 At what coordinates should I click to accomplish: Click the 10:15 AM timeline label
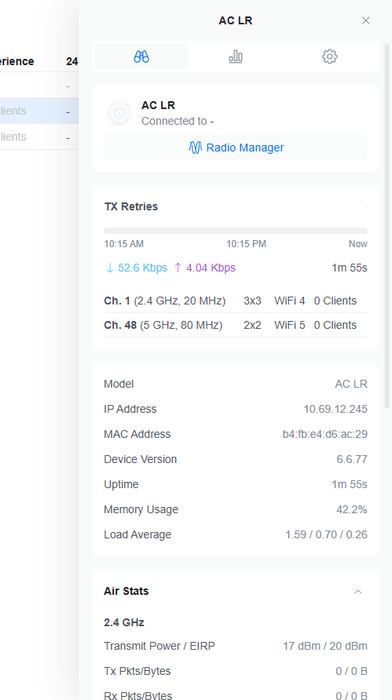click(124, 244)
